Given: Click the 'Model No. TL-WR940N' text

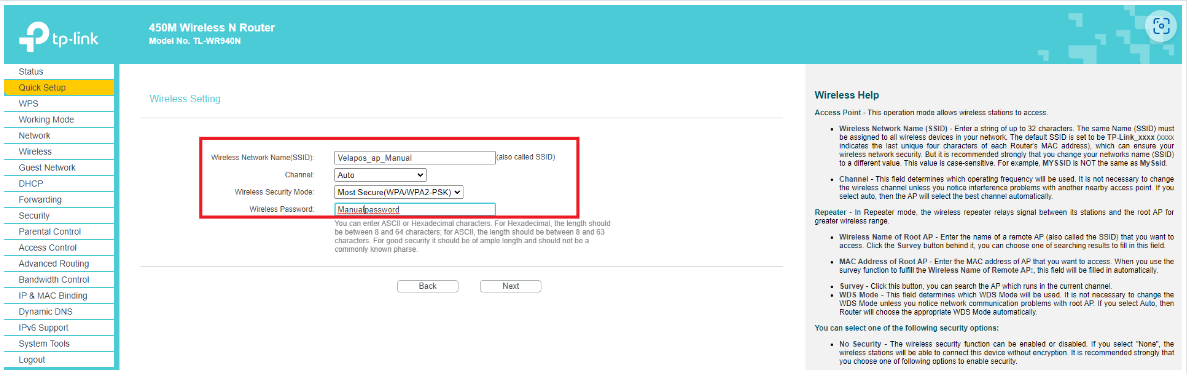Looking at the screenshot, I should point(195,40).
